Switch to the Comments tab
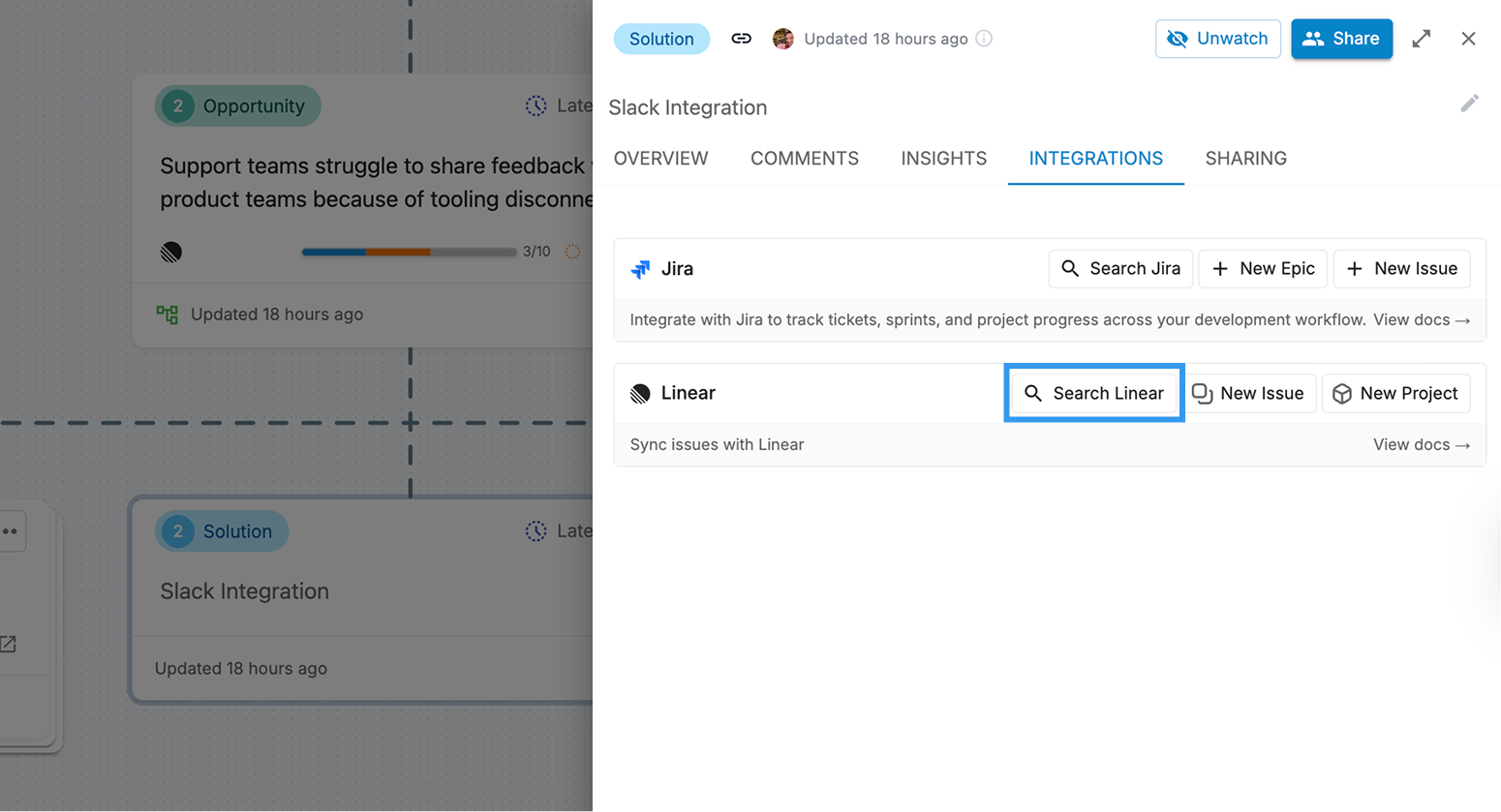This screenshot has width=1501, height=812. [x=804, y=159]
